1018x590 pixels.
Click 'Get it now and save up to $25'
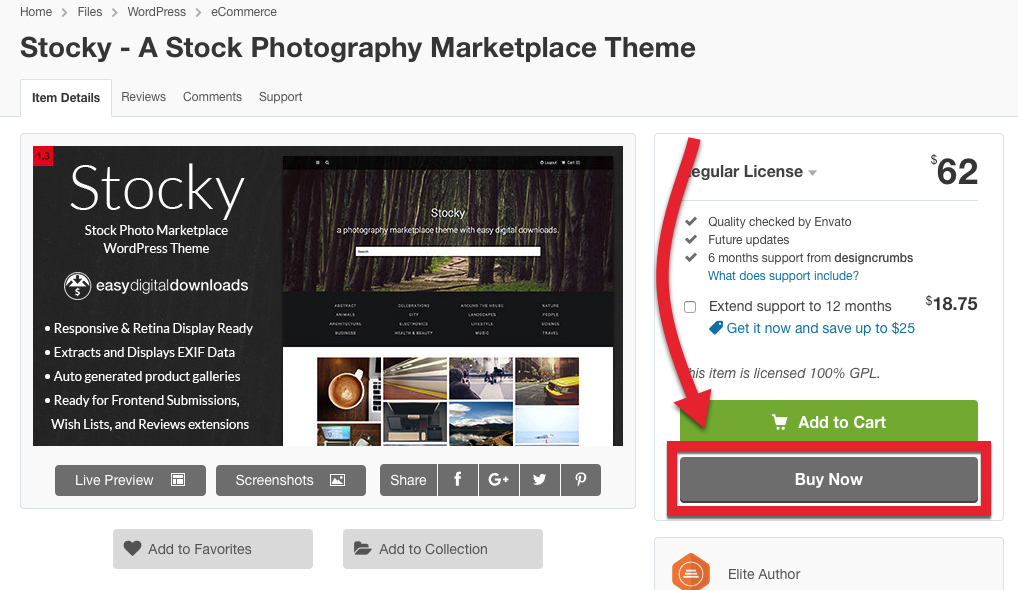(x=820, y=328)
